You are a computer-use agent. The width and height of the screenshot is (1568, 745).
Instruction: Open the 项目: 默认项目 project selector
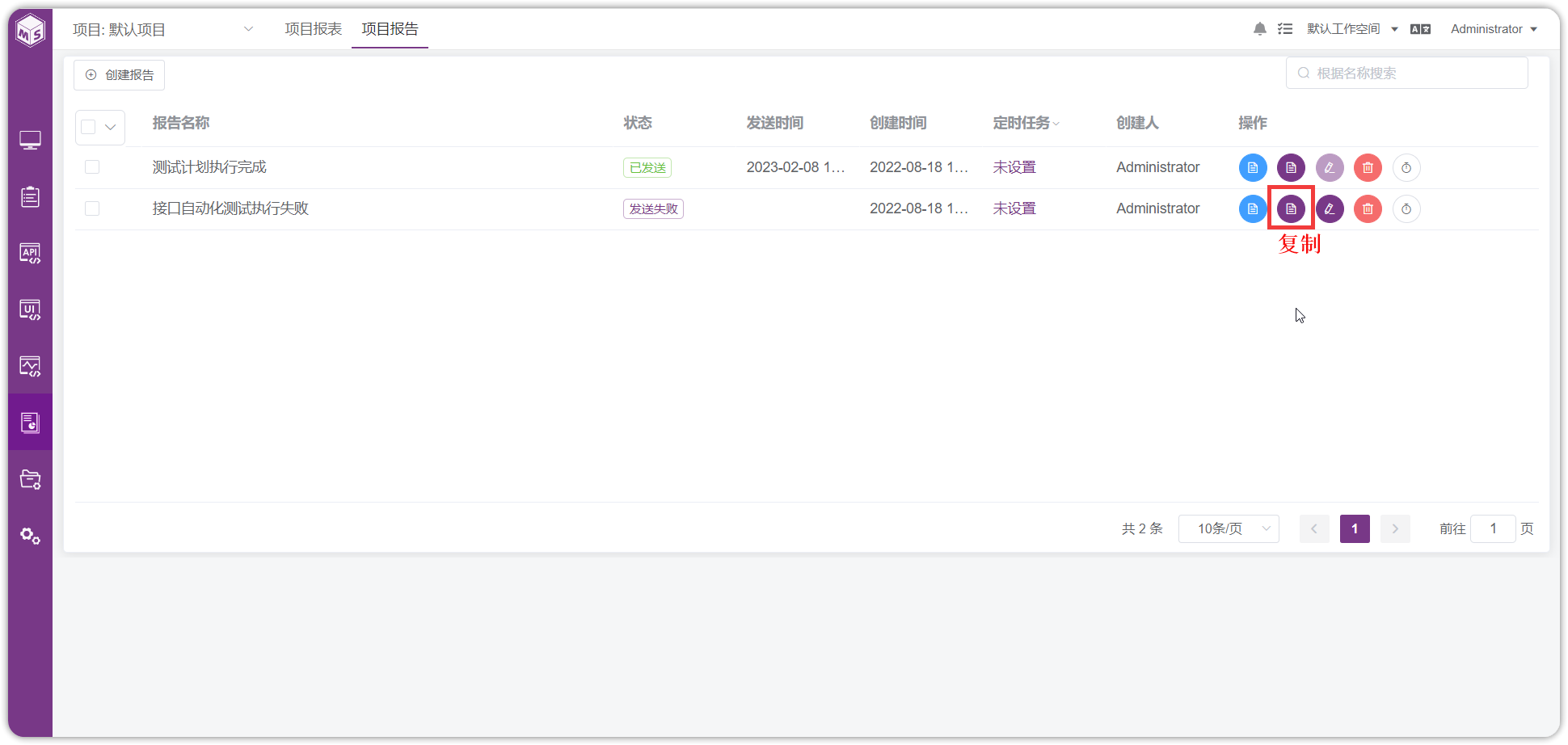click(163, 30)
